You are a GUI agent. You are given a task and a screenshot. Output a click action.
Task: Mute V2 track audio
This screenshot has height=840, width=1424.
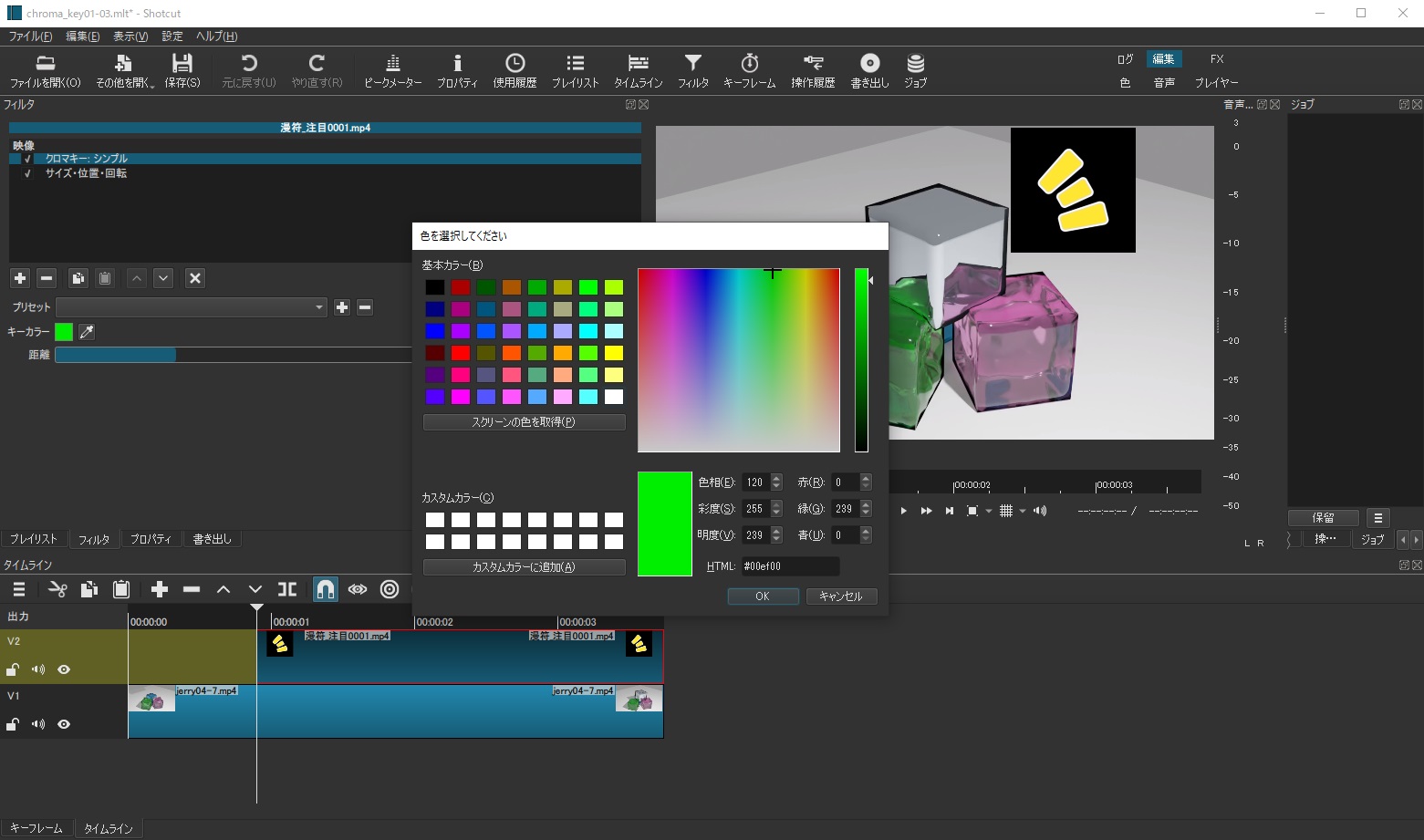click(x=38, y=669)
